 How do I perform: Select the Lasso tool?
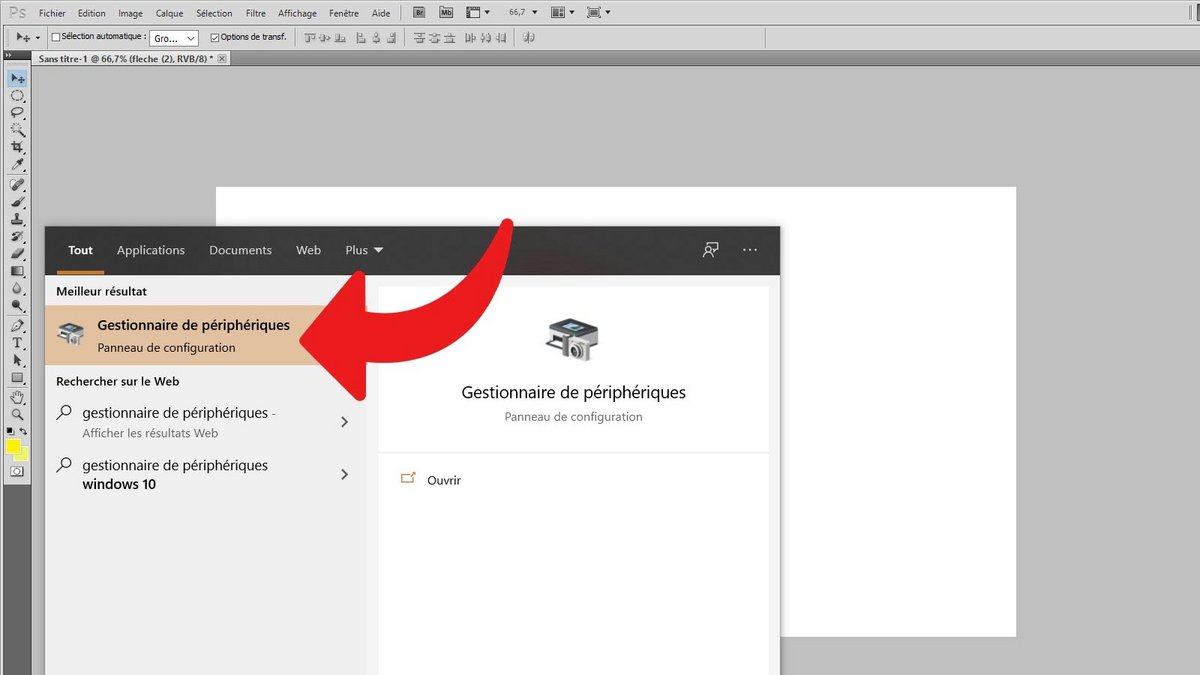click(x=18, y=113)
